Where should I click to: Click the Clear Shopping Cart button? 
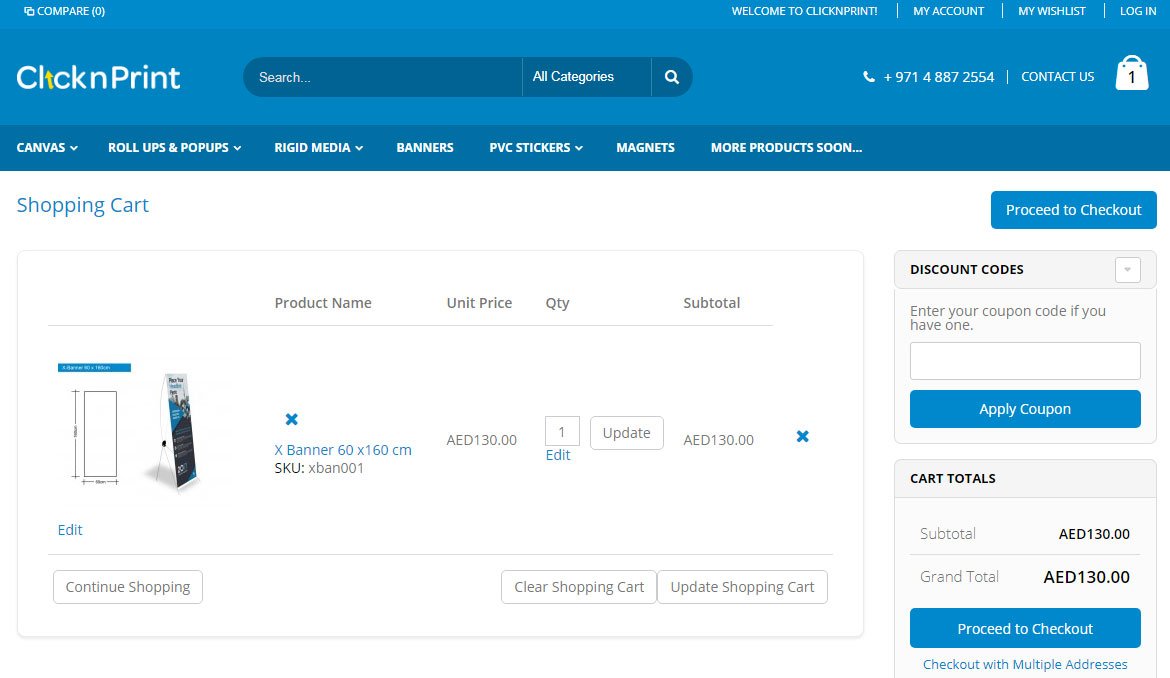579,587
